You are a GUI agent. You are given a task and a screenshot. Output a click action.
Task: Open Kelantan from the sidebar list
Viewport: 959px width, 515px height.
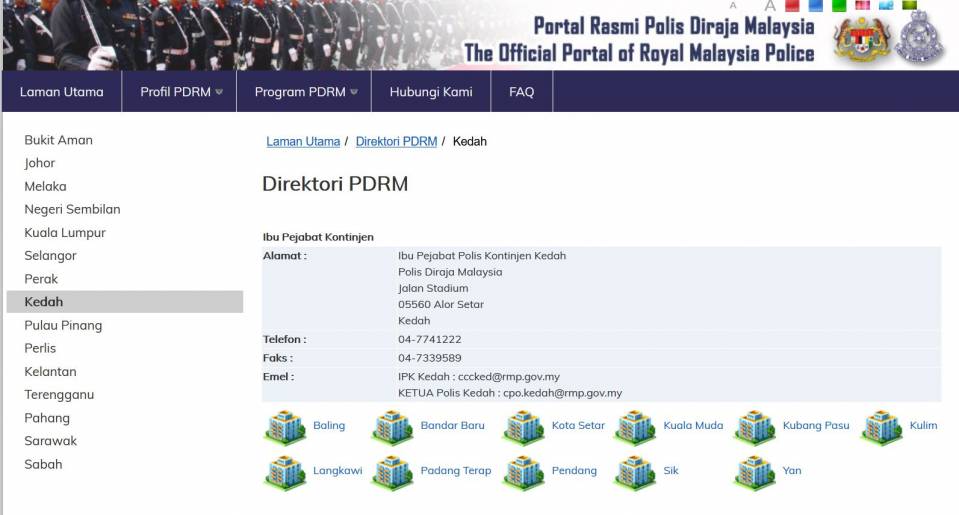tap(50, 371)
